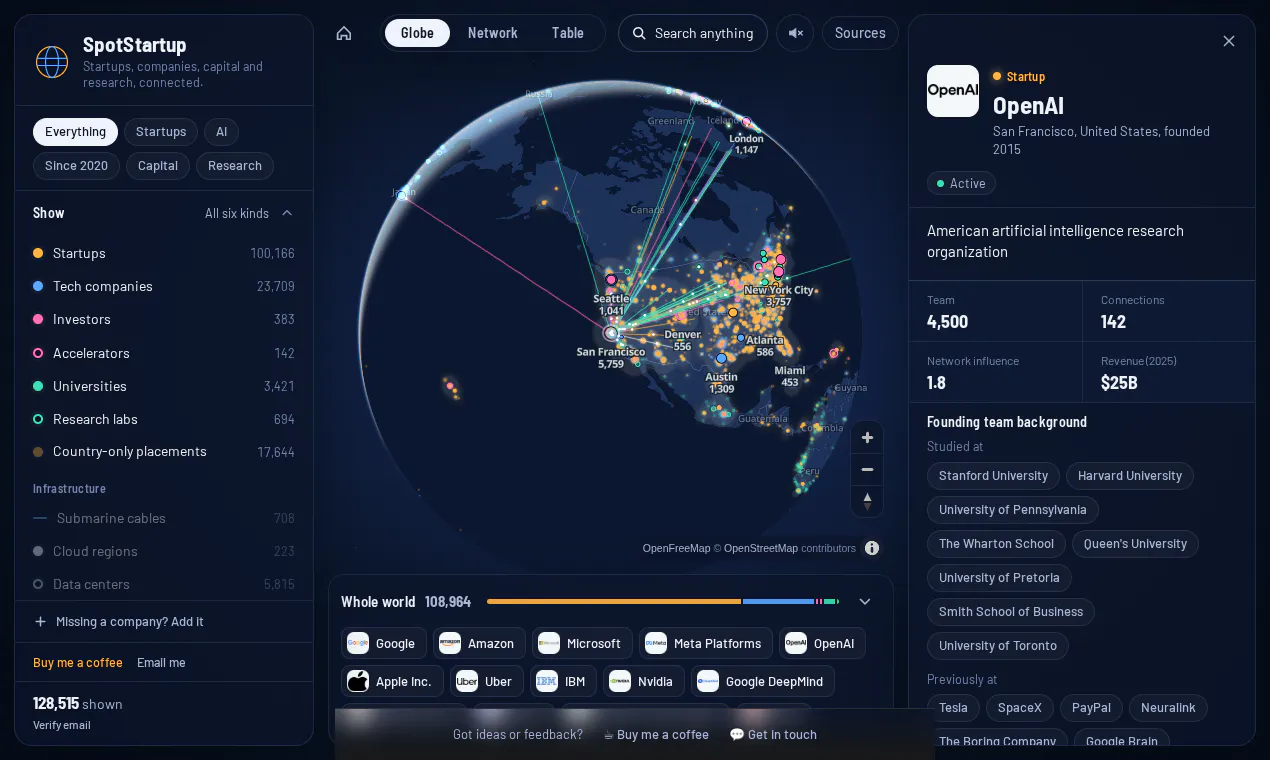Click footer Buy me a coffee link

click(x=656, y=735)
